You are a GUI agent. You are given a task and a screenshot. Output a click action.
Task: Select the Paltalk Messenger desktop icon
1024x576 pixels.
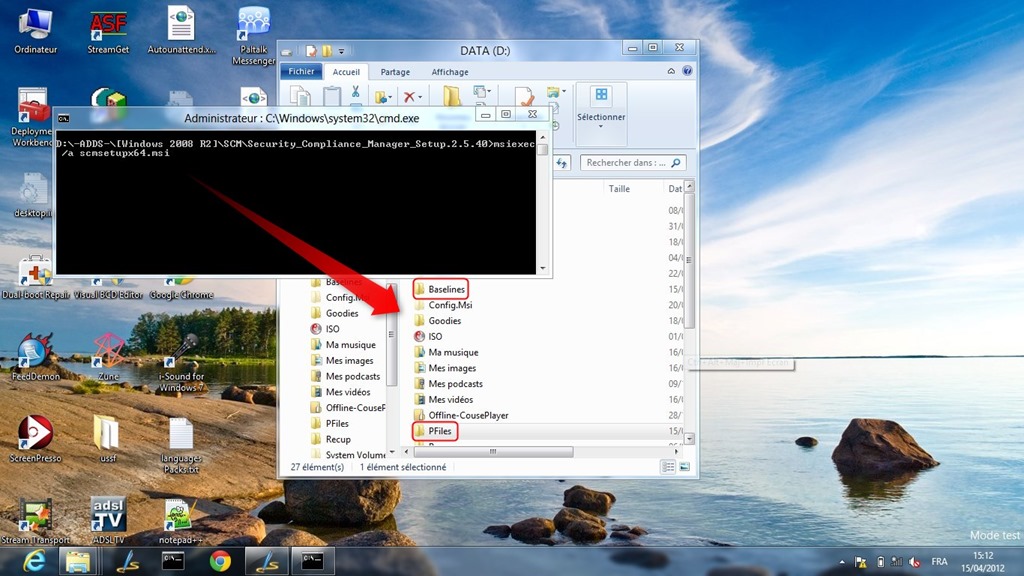click(x=253, y=36)
